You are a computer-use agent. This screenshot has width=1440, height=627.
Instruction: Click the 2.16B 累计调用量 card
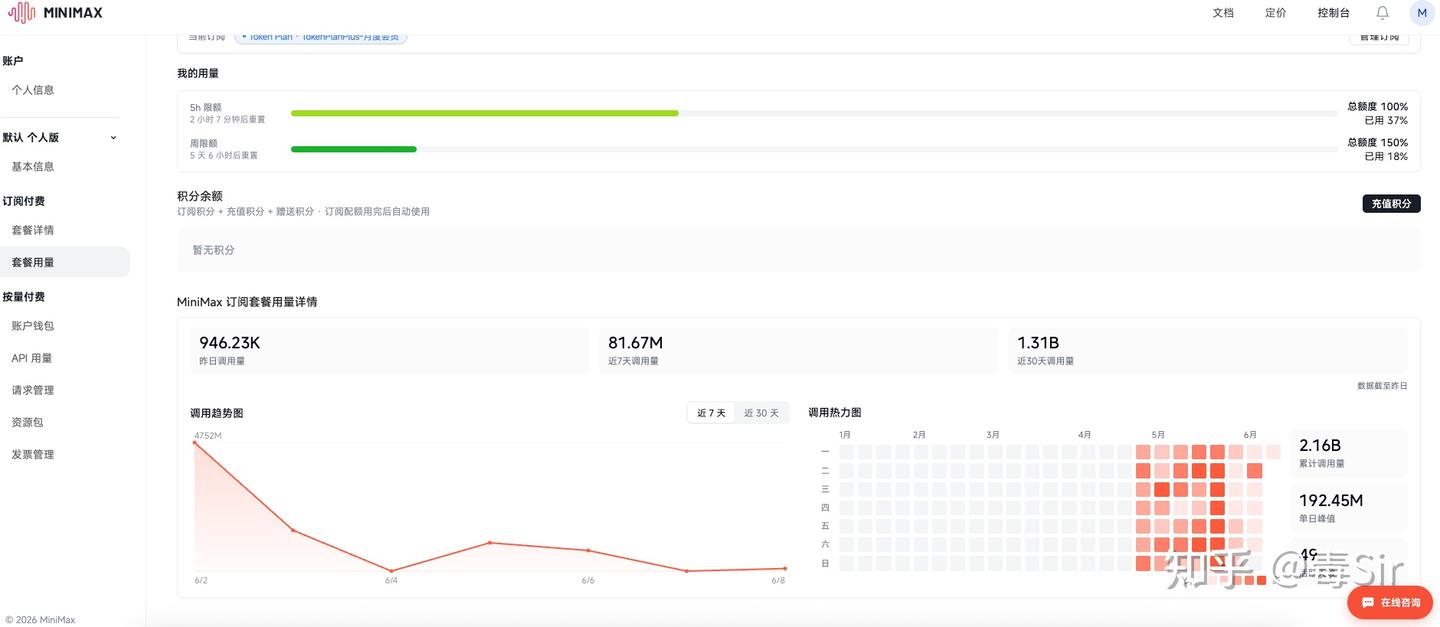[1348, 454]
